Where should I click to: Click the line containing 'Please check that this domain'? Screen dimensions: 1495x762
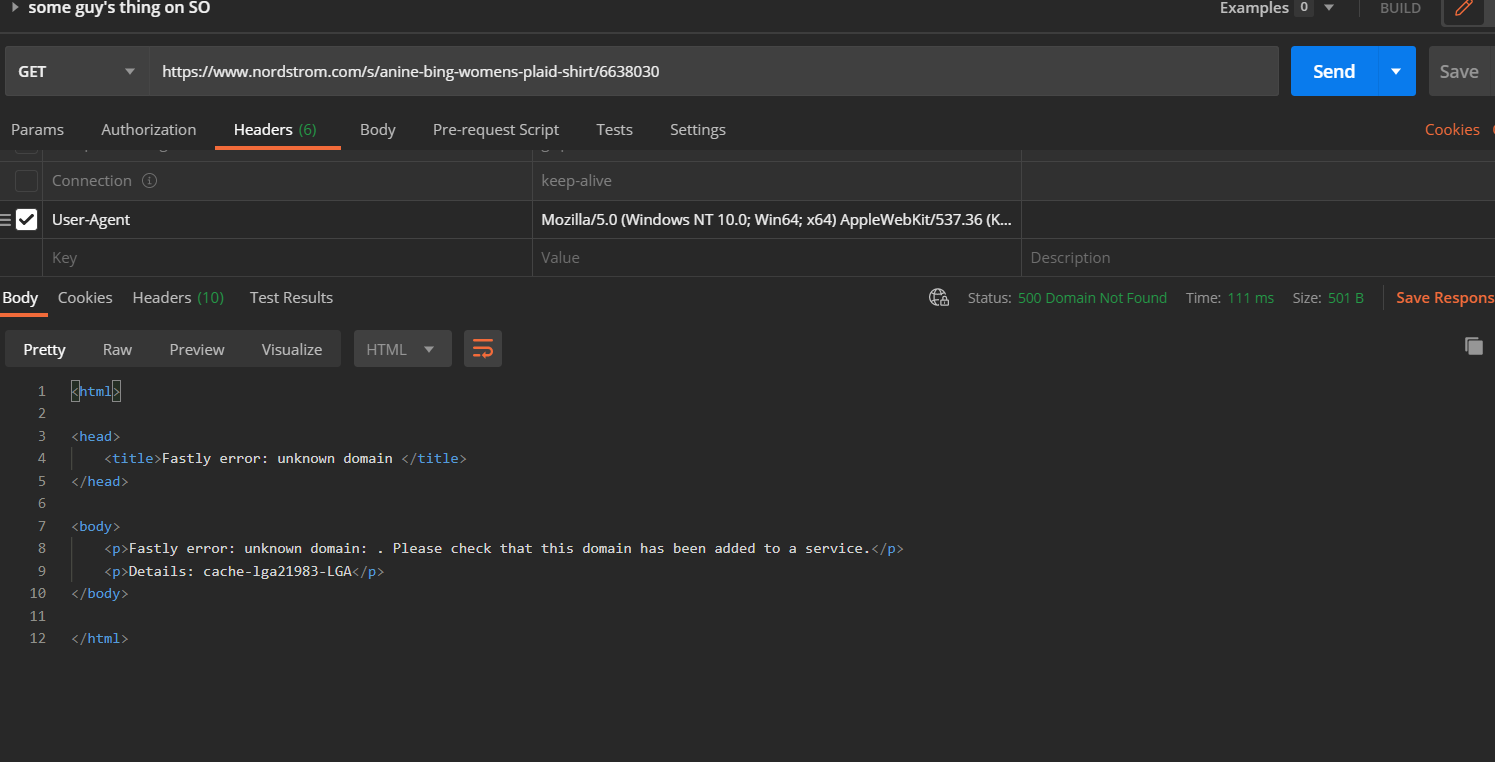(x=503, y=548)
